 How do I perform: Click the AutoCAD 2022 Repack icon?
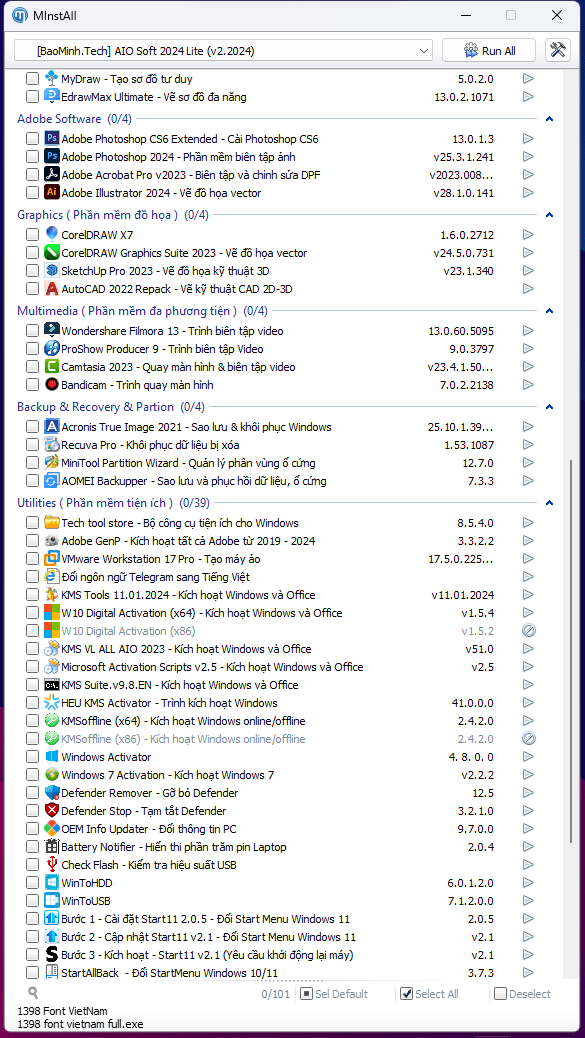click(x=52, y=289)
